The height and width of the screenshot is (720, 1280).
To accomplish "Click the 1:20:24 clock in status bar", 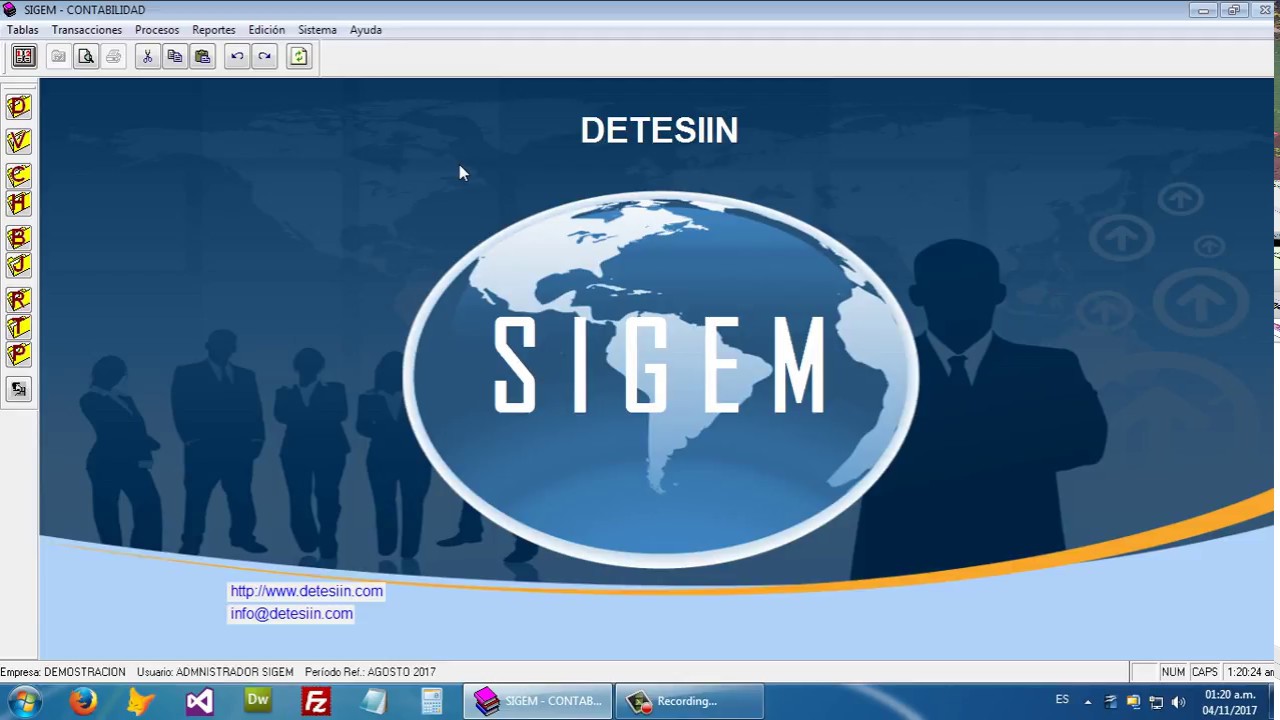I will (1250, 672).
